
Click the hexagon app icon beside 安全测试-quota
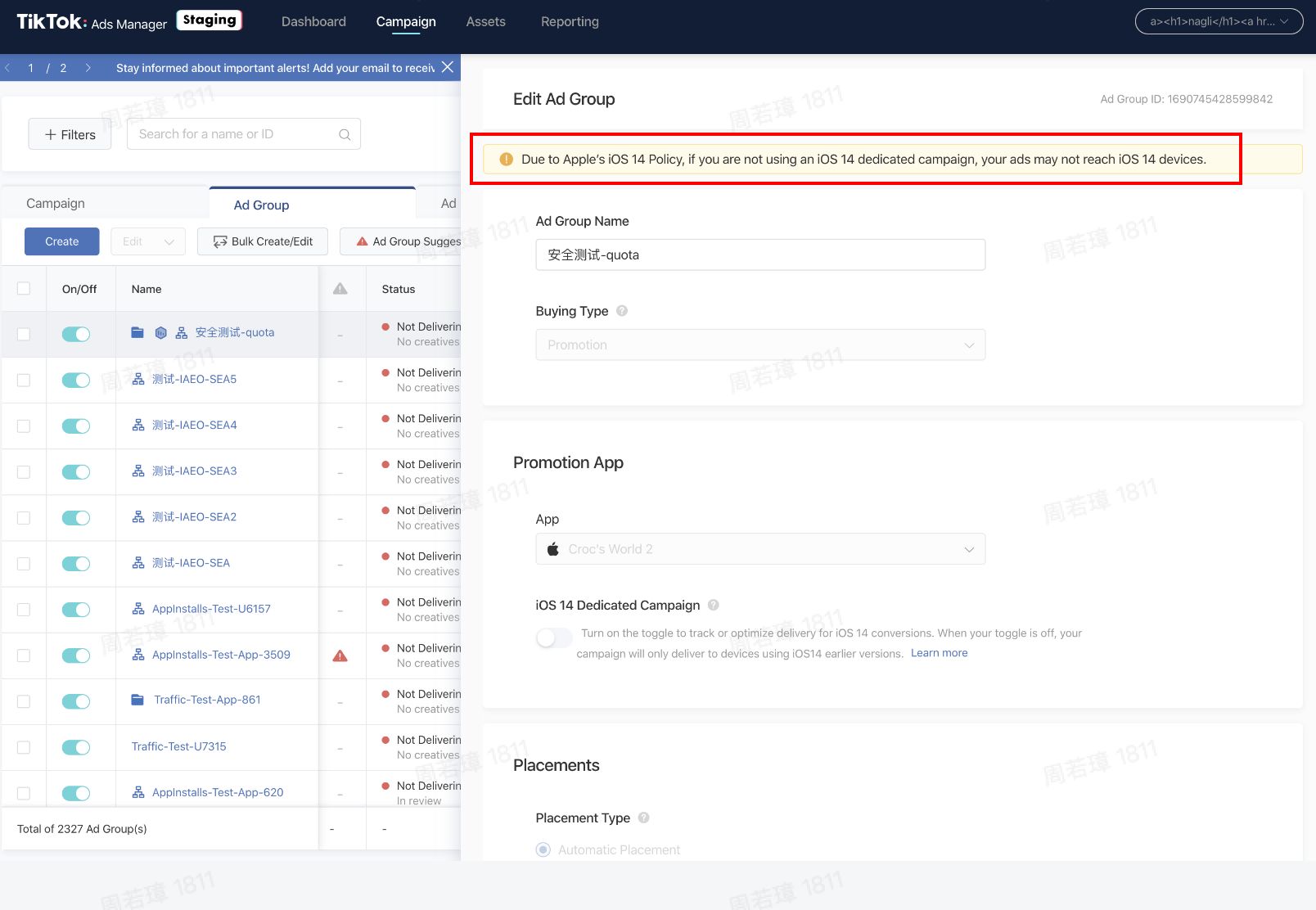coord(160,332)
